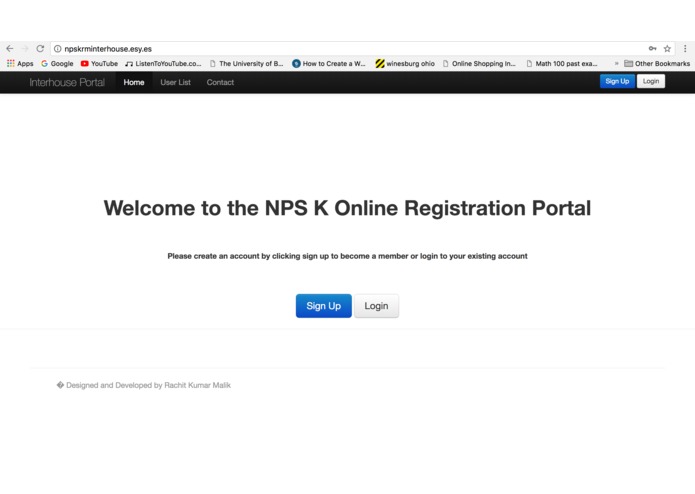Open the Google bookmark
695x494 pixels.
[57, 64]
